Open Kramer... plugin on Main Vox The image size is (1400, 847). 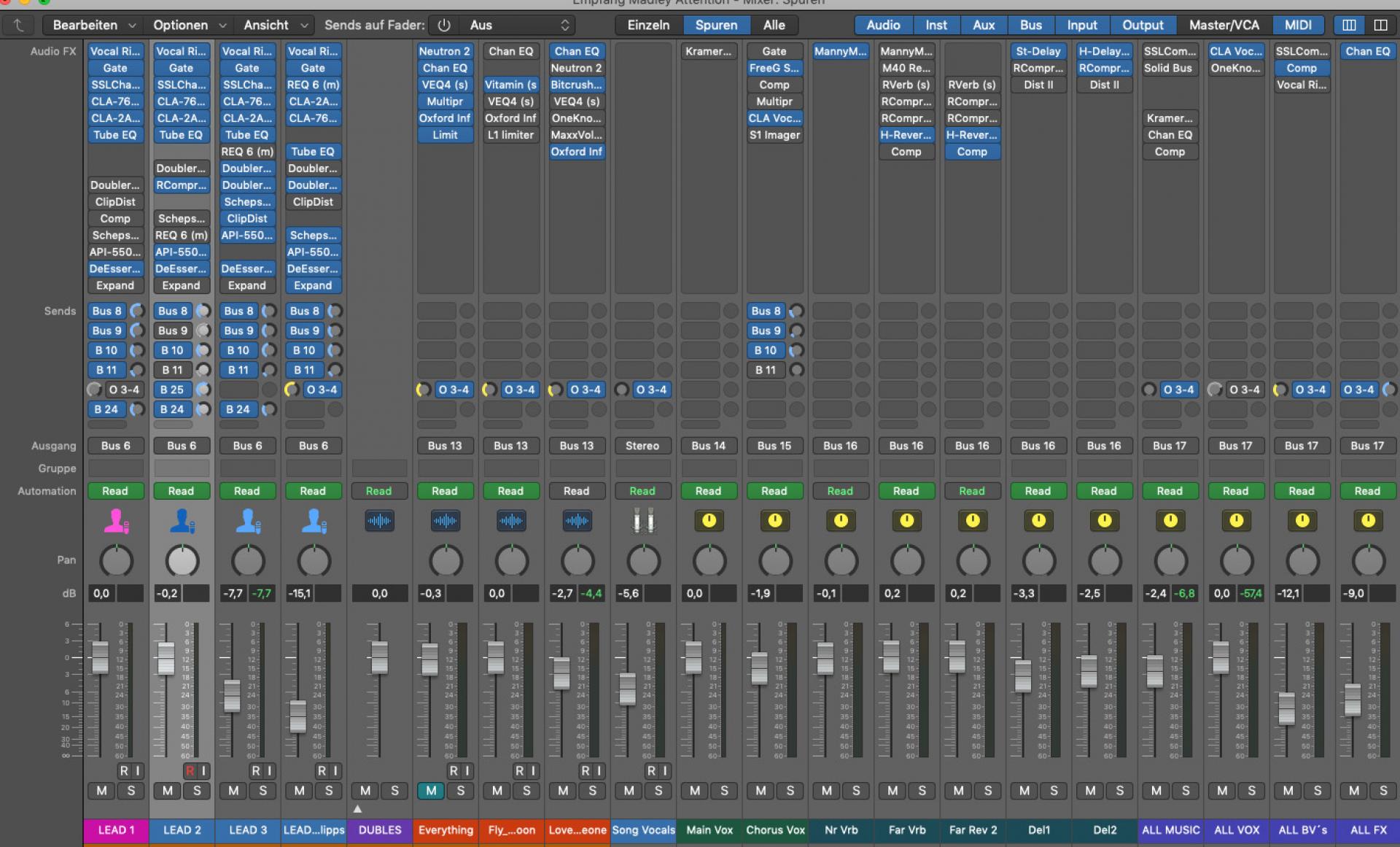point(708,51)
